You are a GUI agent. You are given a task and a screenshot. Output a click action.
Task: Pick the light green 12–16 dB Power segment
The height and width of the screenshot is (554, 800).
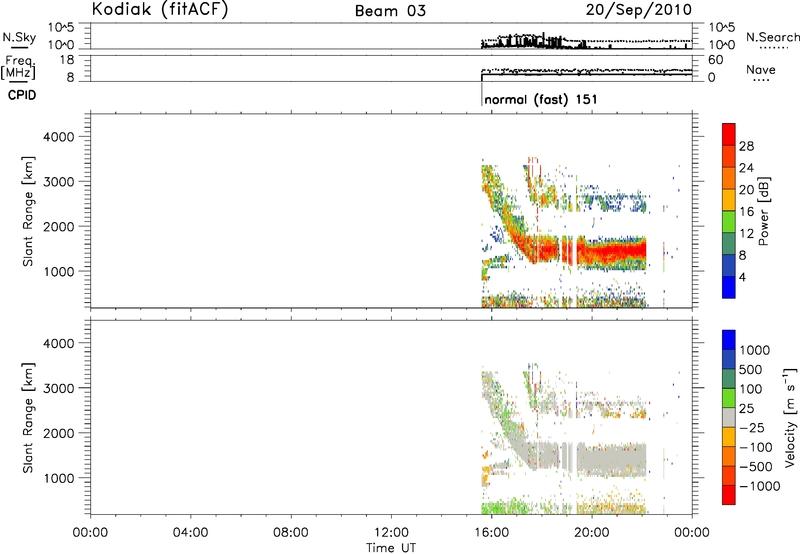pos(729,222)
